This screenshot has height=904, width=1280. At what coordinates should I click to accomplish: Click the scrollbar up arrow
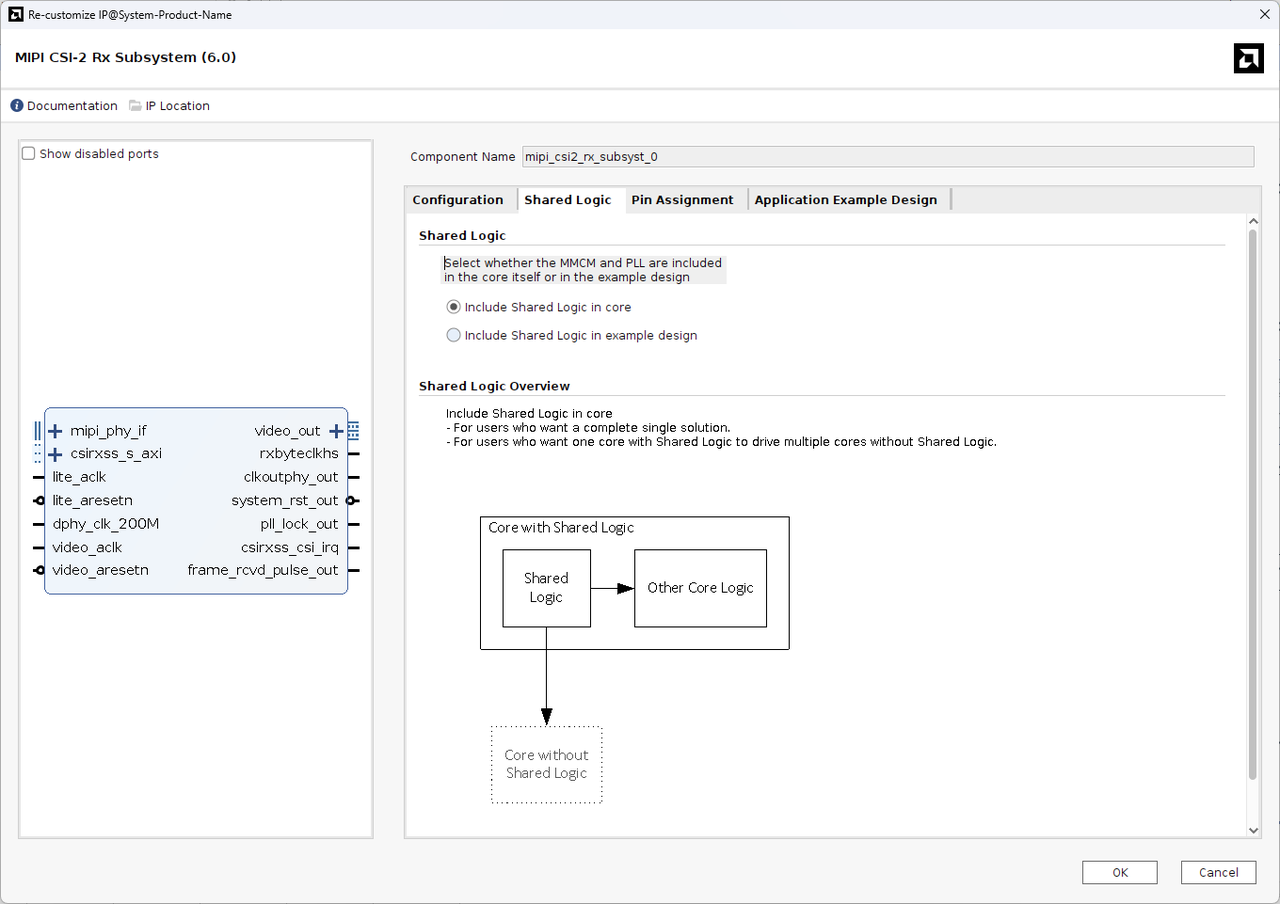point(1253,221)
